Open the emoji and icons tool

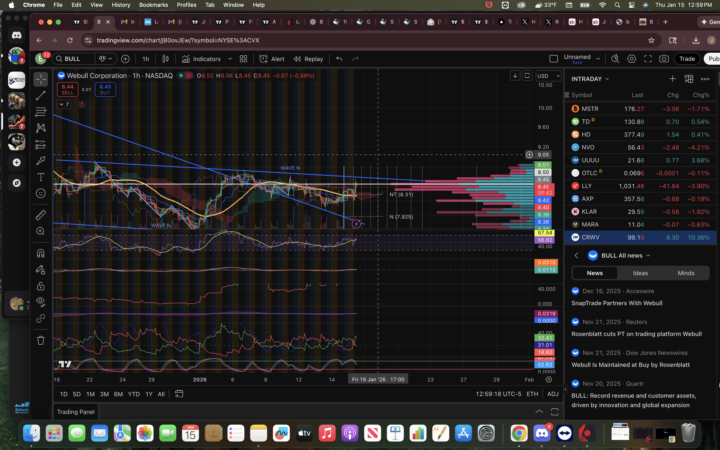40,193
